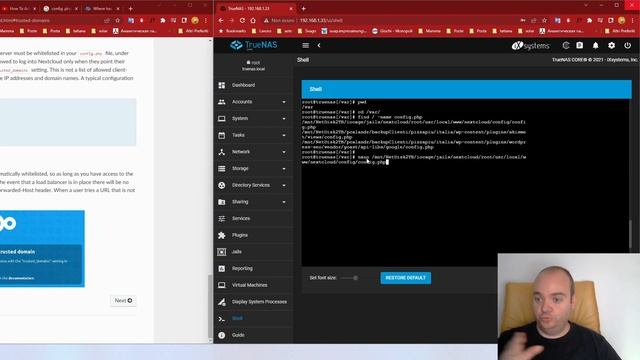The height and width of the screenshot is (360, 640).
Task: Expand the Storage menu arrow
Action: [x=284, y=169]
